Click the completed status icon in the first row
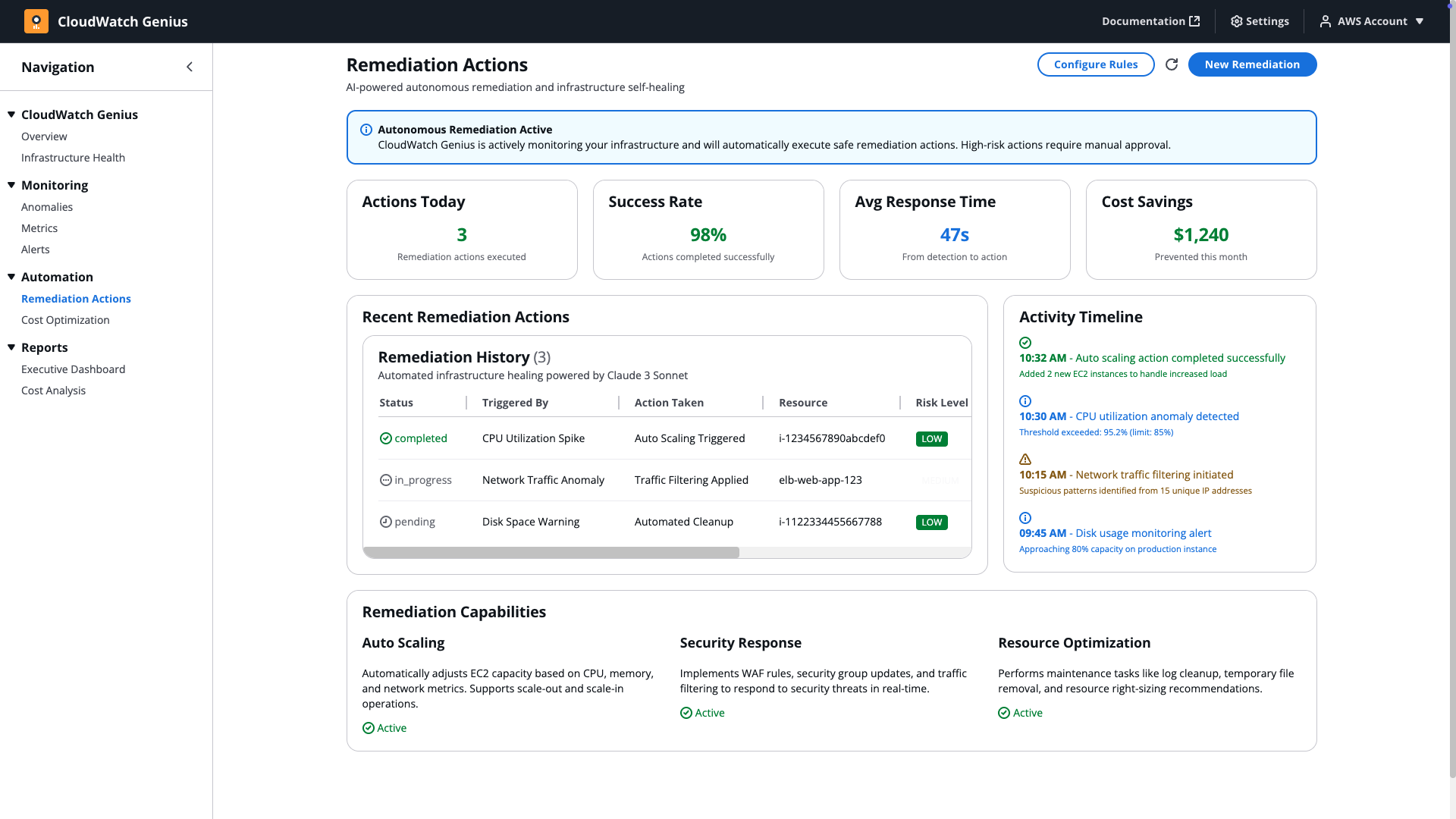 coord(385,438)
